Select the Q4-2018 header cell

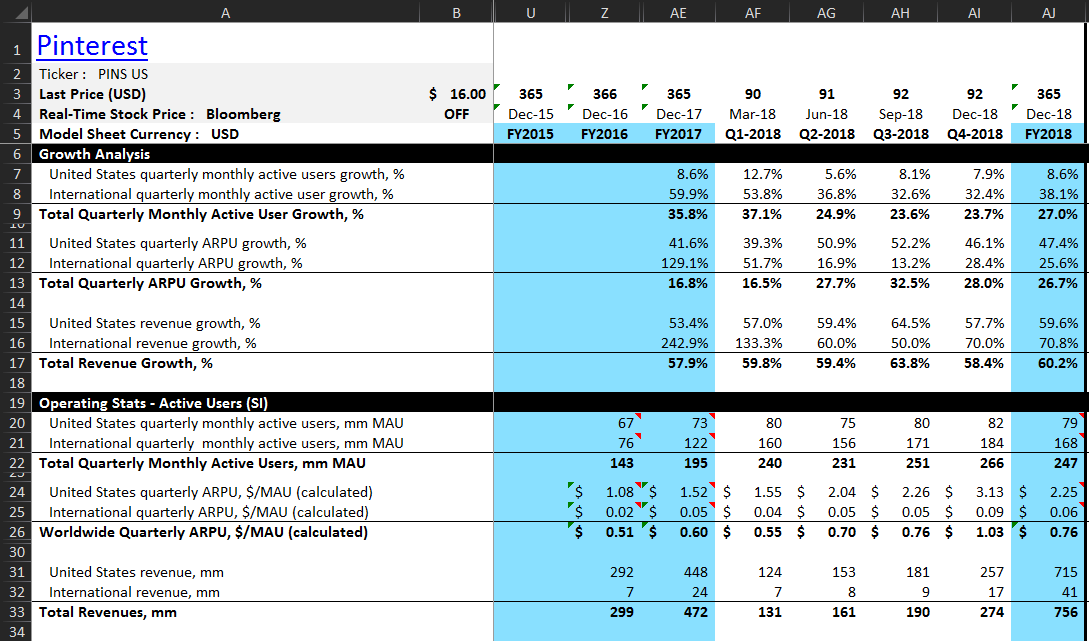[974, 134]
